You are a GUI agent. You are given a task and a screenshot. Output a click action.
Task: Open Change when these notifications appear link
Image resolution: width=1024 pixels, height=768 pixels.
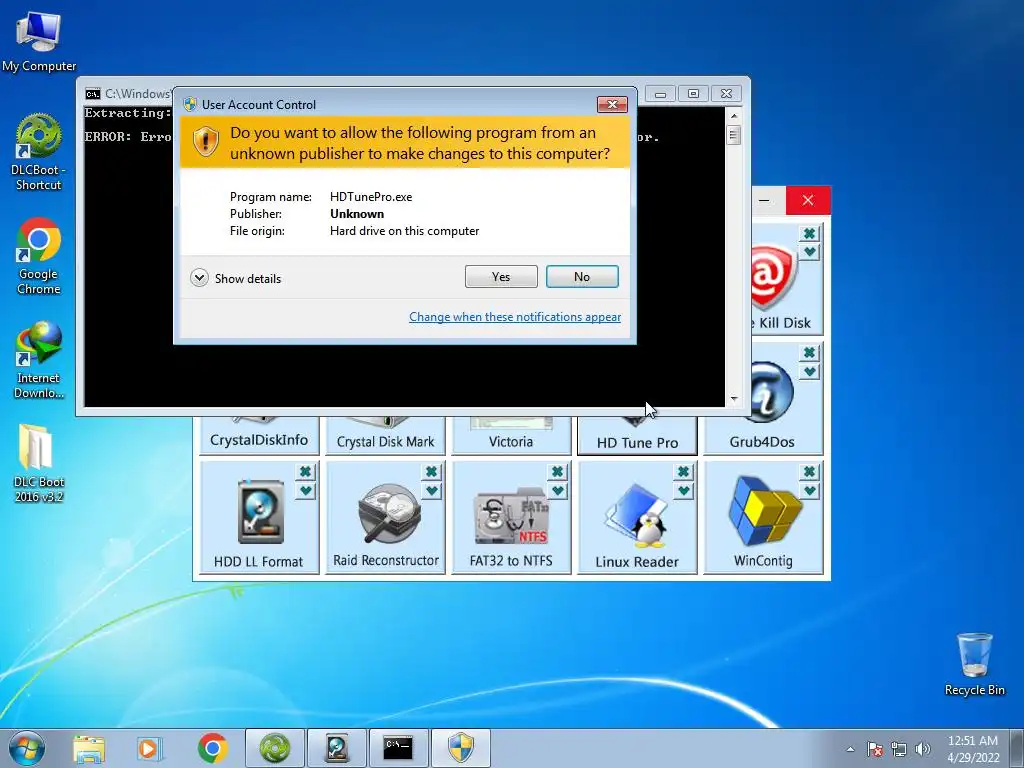515,317
